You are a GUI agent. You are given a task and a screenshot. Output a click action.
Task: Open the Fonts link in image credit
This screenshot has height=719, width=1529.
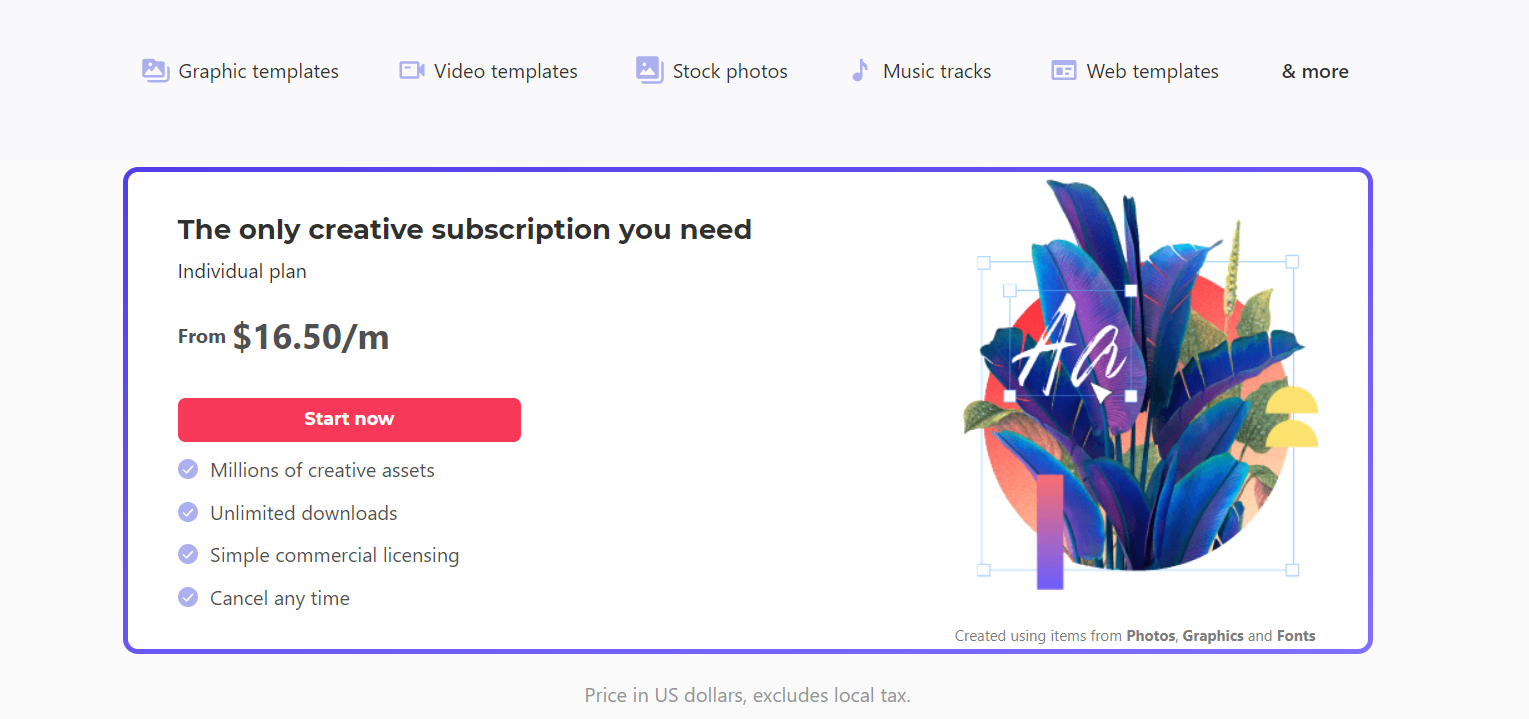coord(1296,636)
